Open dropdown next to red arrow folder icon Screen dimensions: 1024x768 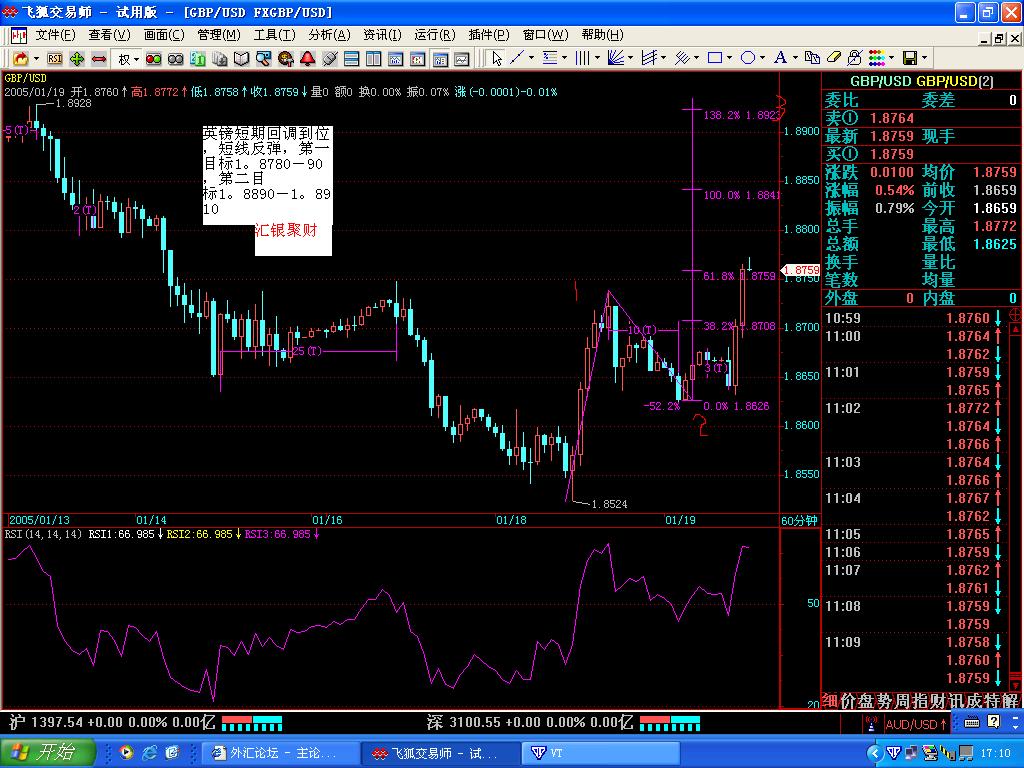click(x=36, y=59)
